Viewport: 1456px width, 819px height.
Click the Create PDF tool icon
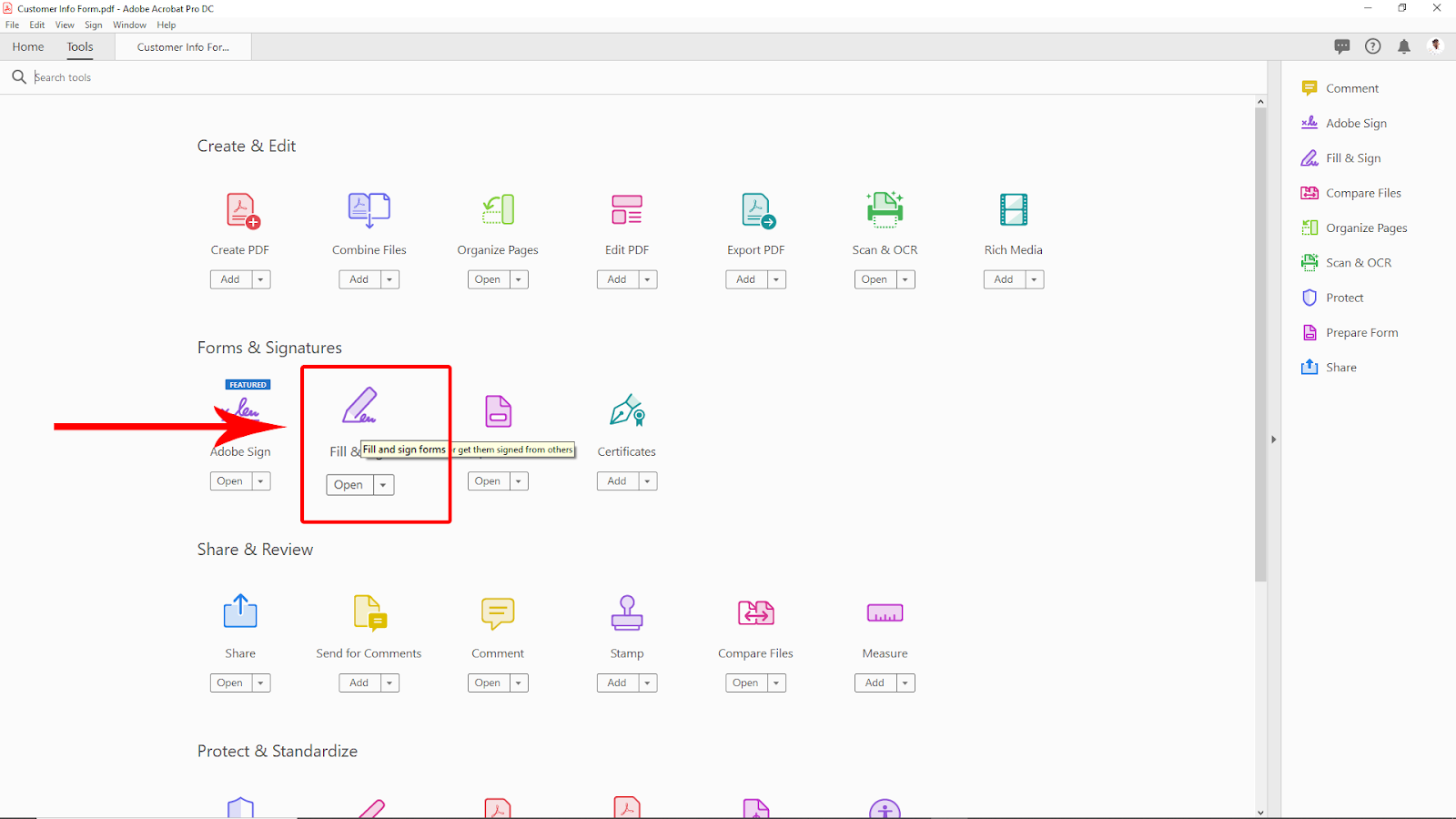click(242, 210)
